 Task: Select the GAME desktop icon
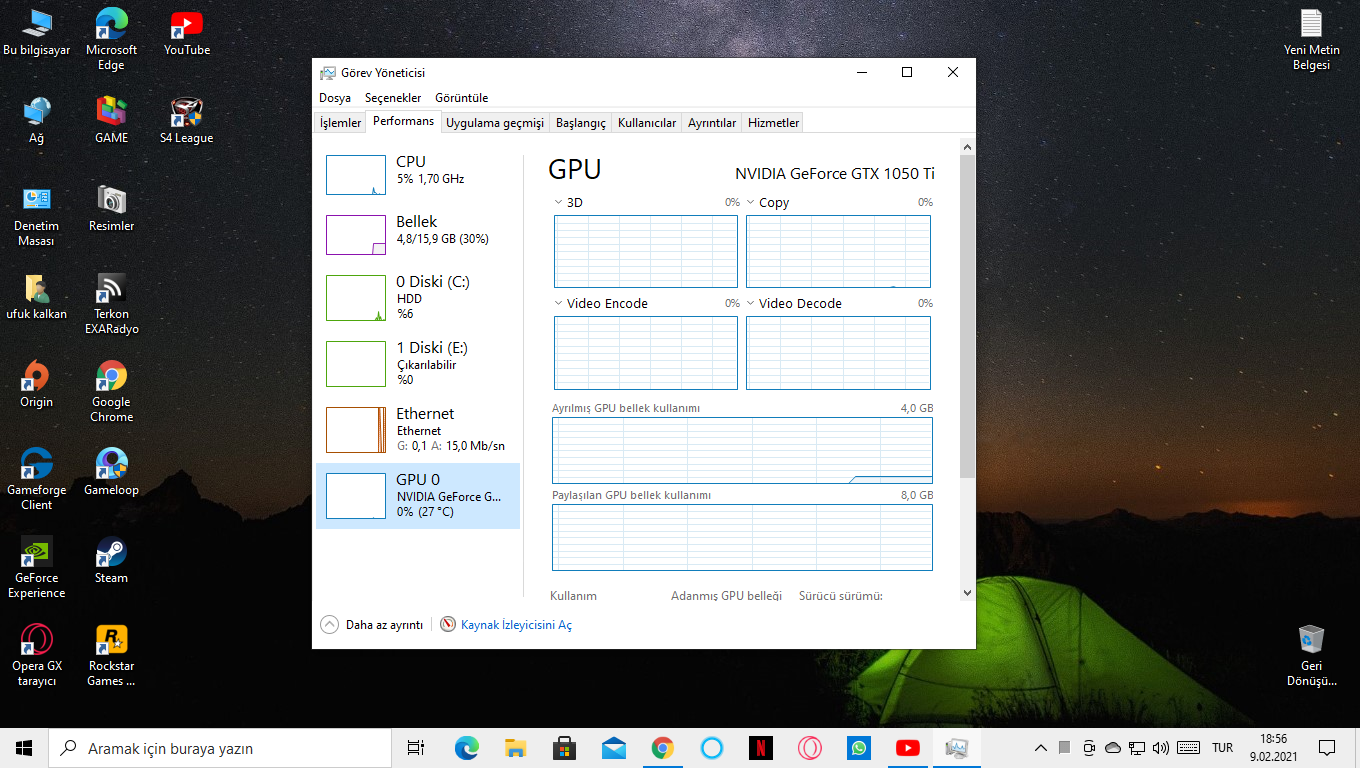(x=111, y=121)
